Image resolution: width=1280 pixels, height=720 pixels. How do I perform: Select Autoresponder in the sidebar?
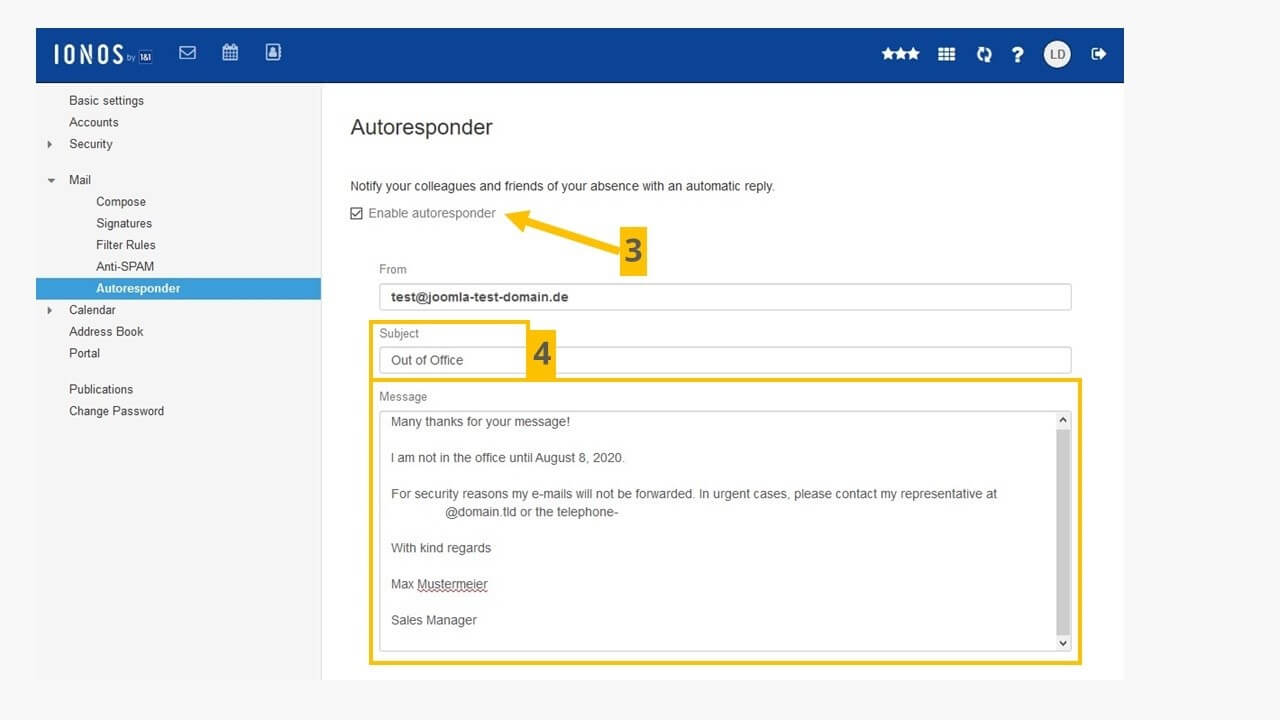pos(178,288)
